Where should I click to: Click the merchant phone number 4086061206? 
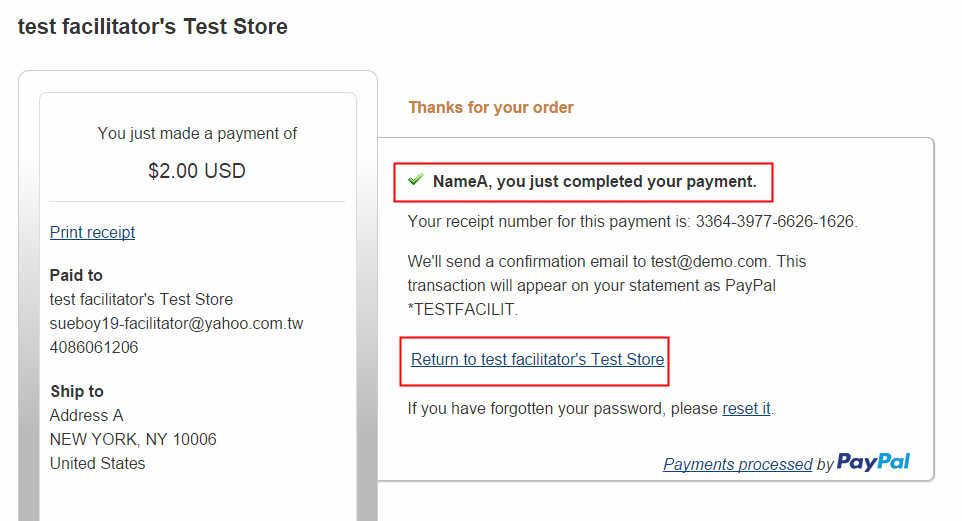click(94, 347)
